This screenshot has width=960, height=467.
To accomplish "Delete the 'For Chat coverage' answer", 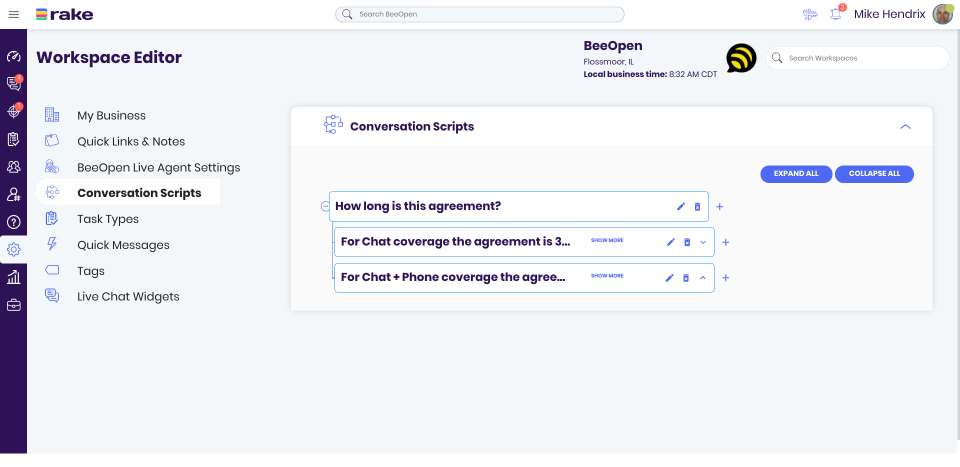I will pyautogui.click(x=687, y=242).
